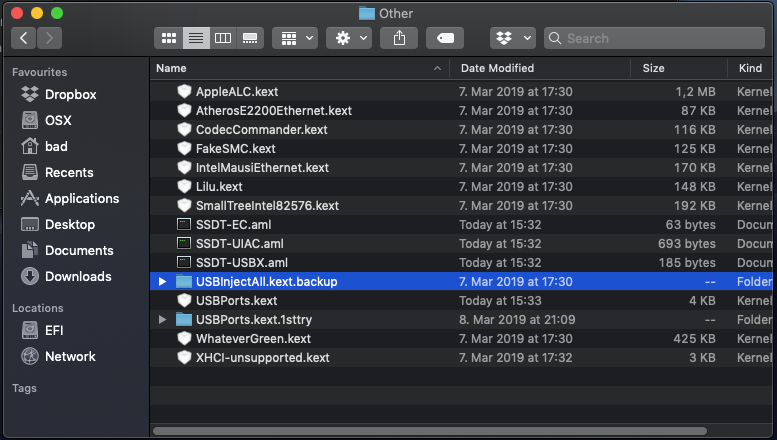This screenshot has height=440, width=777.
Task: Open the gear Action menu
Action: [349, 38]
